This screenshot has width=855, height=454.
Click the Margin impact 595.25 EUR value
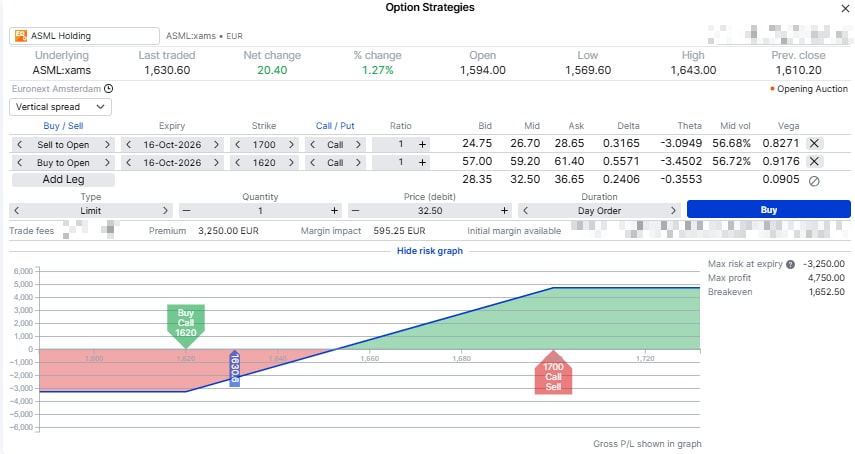[x=399, y=231]
